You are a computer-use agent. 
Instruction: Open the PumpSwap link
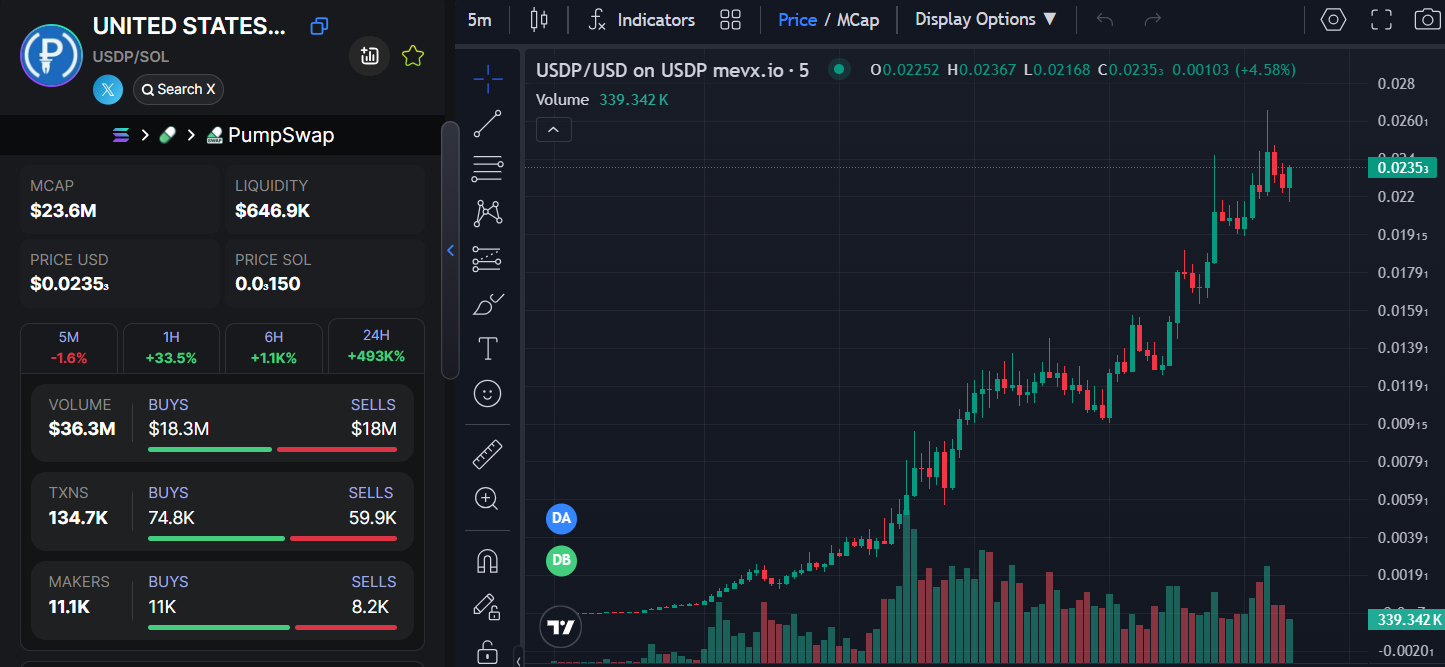click(x=270, y=135)
